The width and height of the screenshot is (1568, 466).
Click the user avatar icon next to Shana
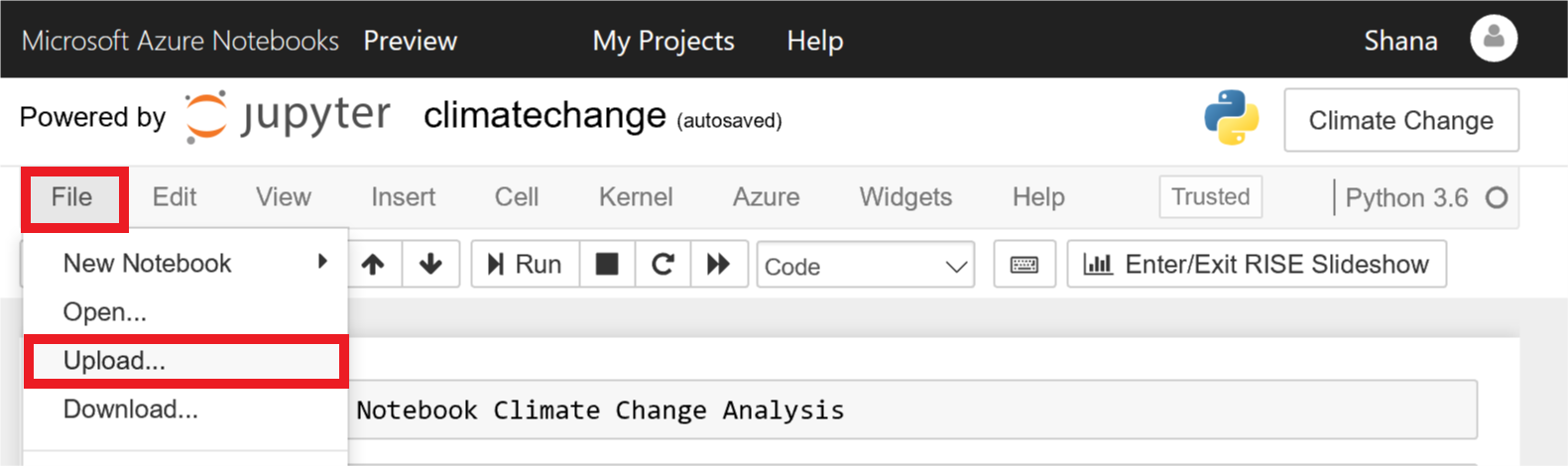pos(1494,39)
